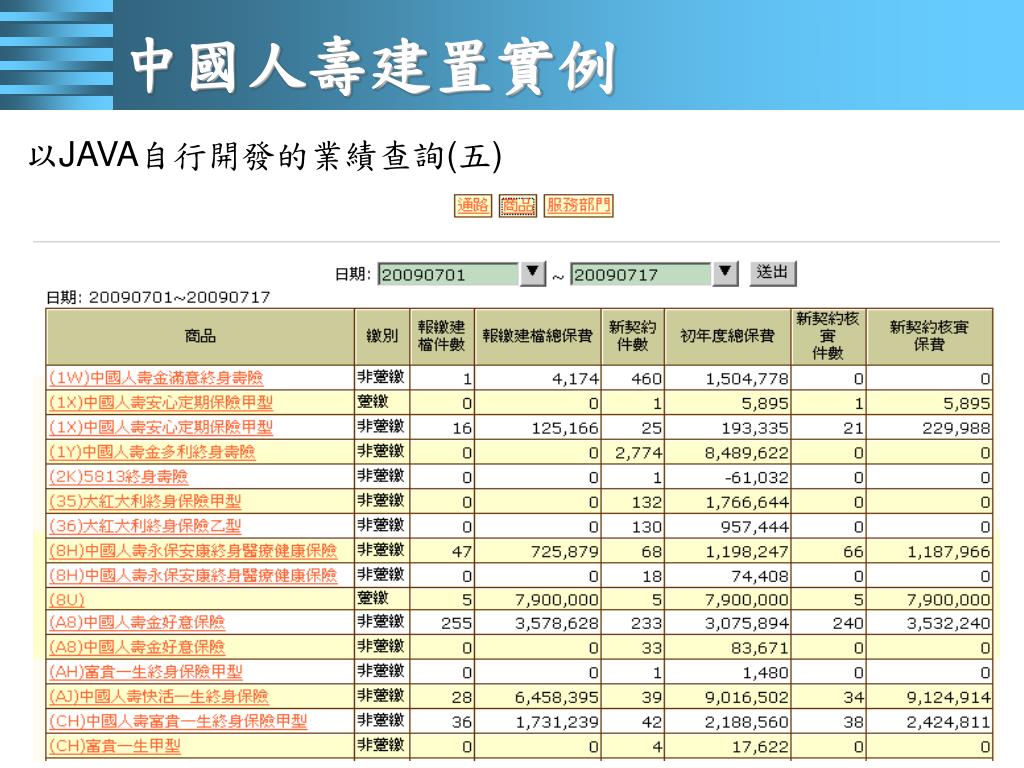
Task: Select cell value 9,124,914
Action: (x=949, y=697)
